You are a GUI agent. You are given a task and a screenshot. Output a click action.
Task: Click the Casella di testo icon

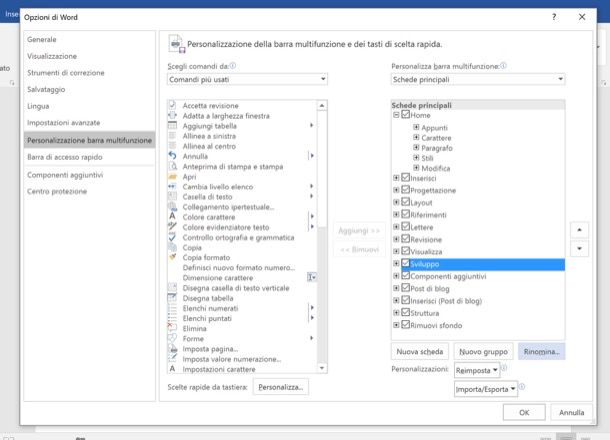[172, 196]
